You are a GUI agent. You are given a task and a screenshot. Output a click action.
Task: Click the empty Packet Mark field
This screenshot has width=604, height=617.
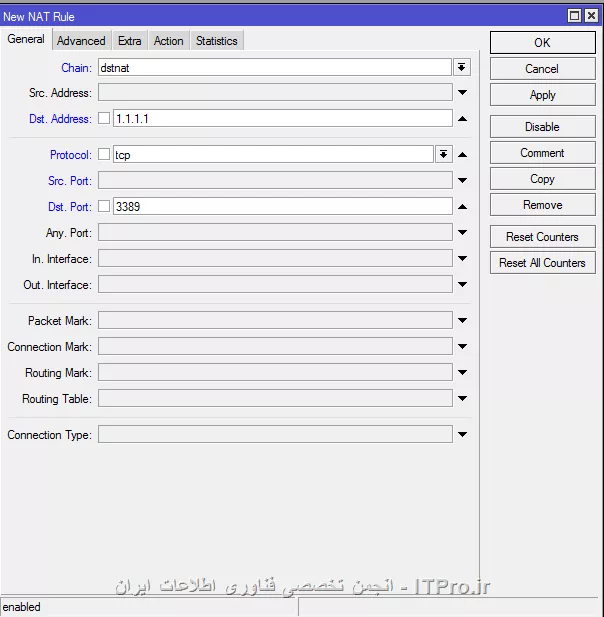tap(275, 320)
